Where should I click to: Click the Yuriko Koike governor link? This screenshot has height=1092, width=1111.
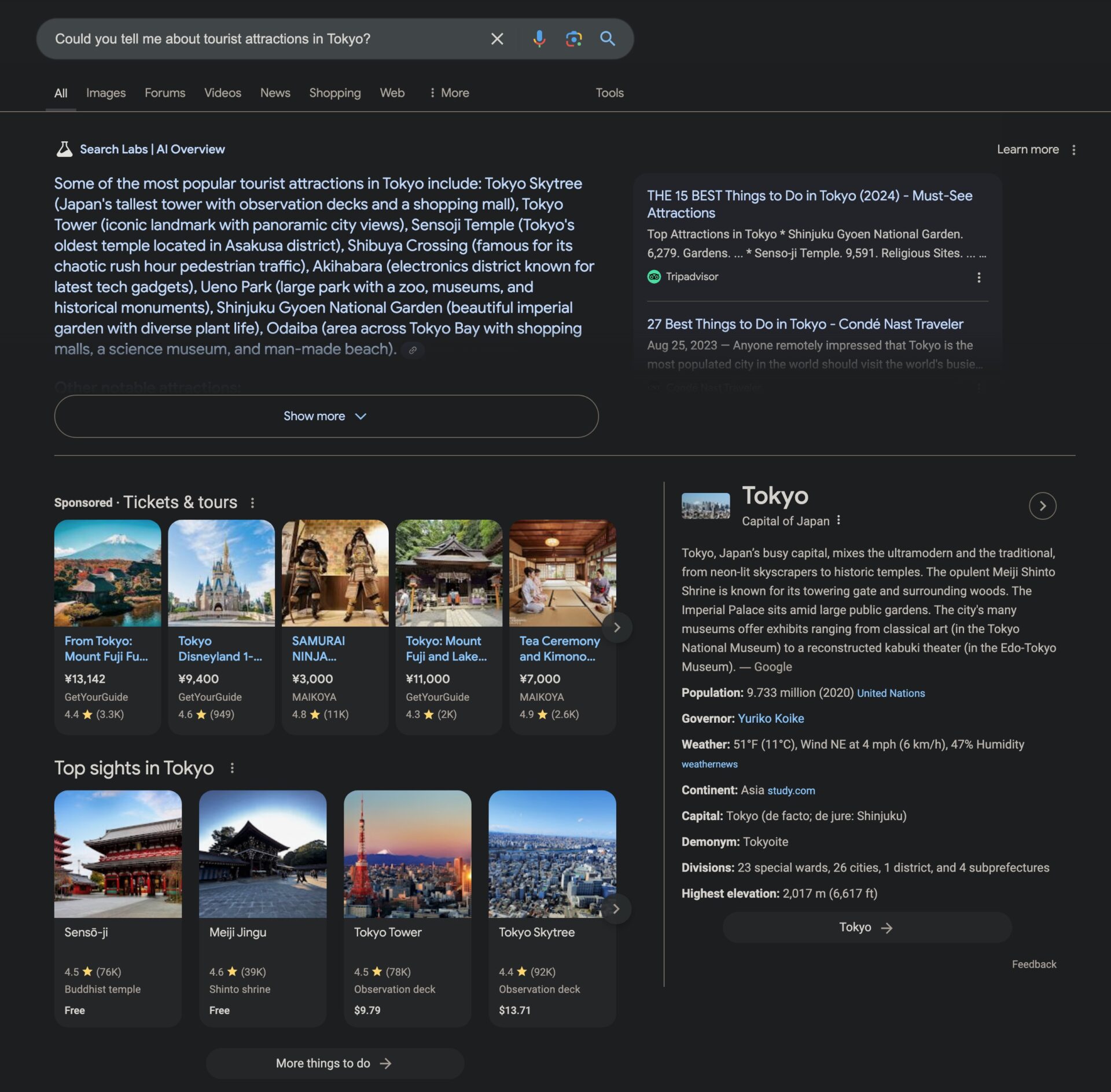(771, 718)
